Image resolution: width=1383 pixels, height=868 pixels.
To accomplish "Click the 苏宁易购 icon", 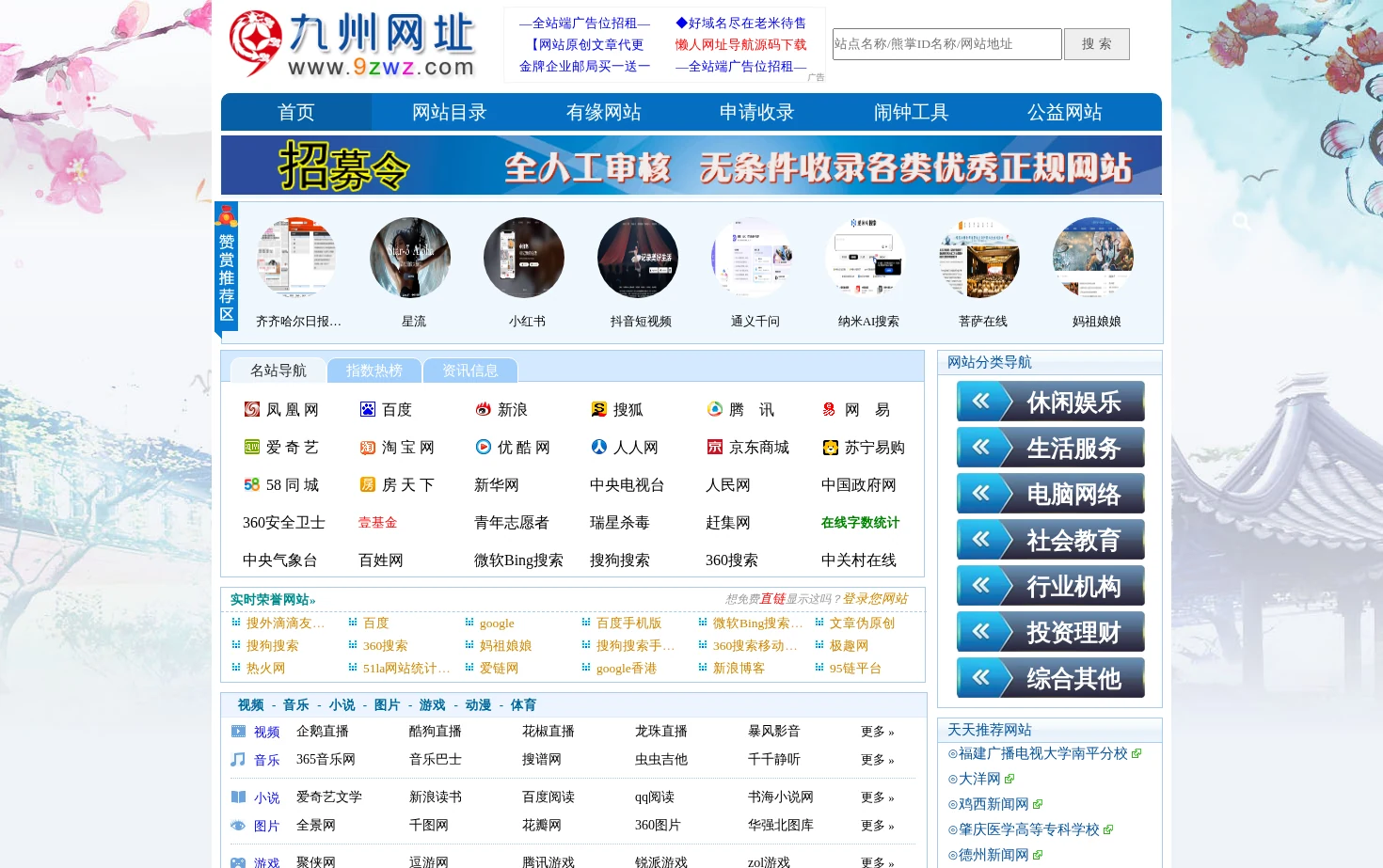I will 830,447.
